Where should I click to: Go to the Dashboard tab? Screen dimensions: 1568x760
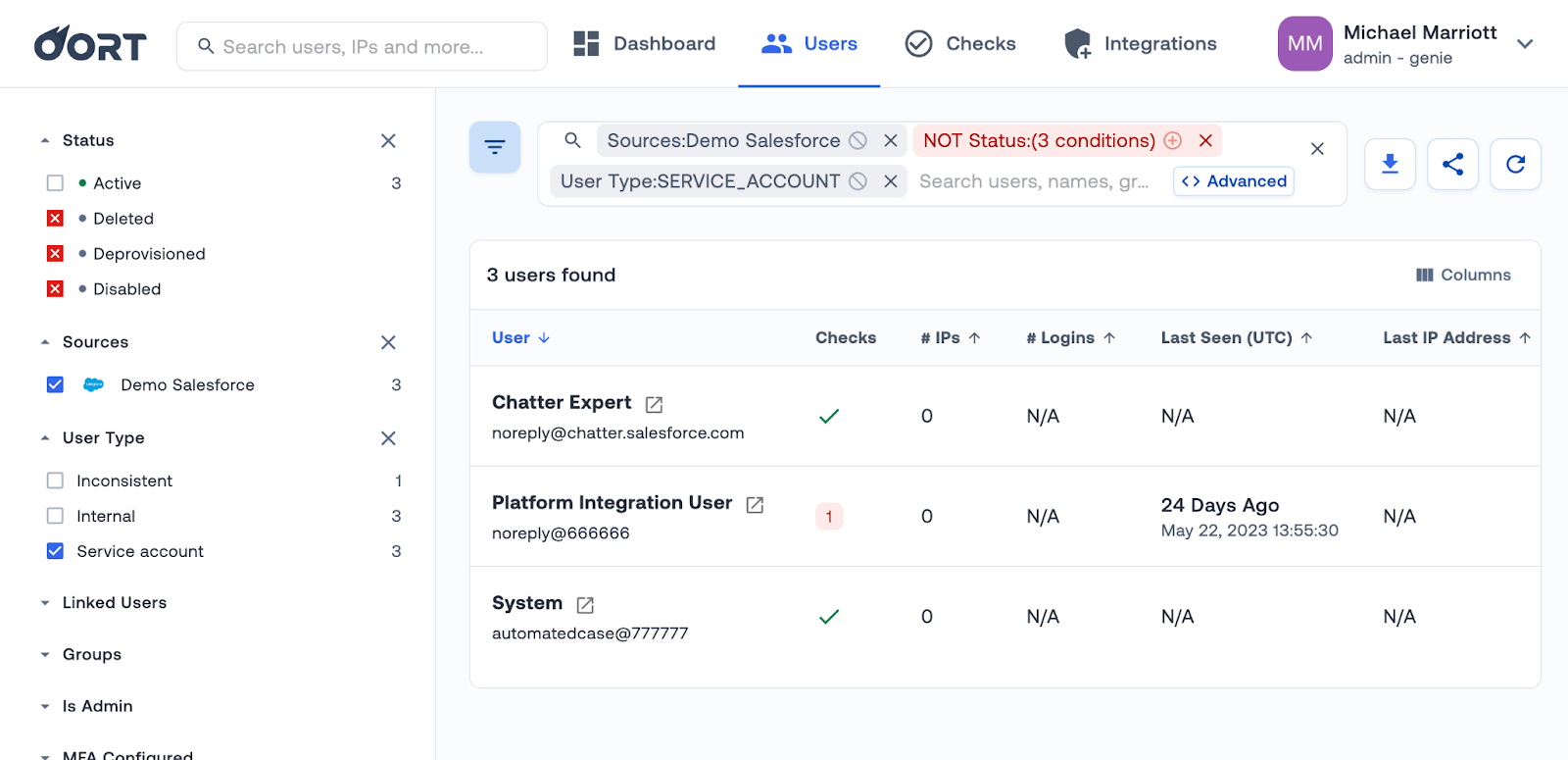click(645, 44)
